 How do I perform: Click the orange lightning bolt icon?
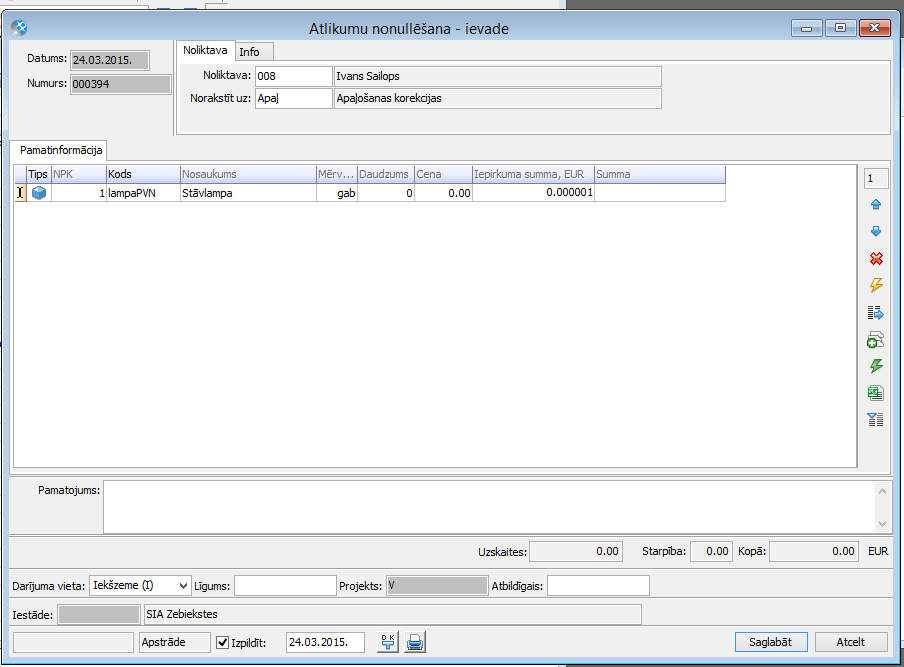876,285
